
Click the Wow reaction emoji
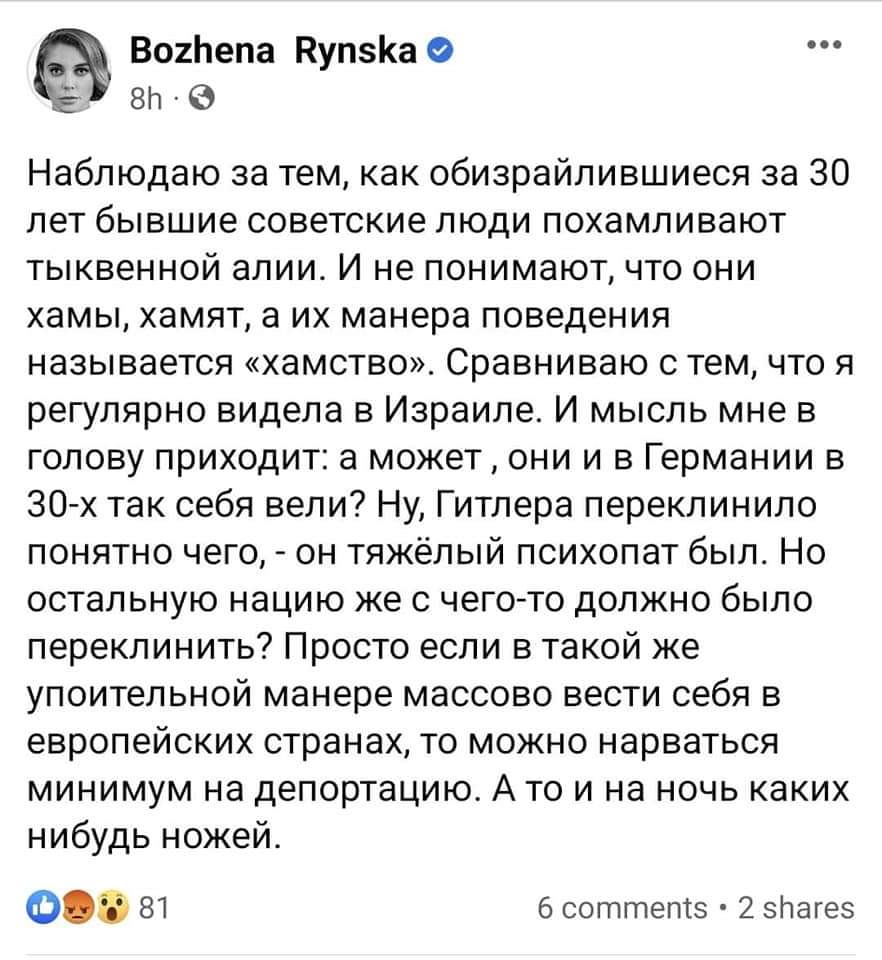114,908
